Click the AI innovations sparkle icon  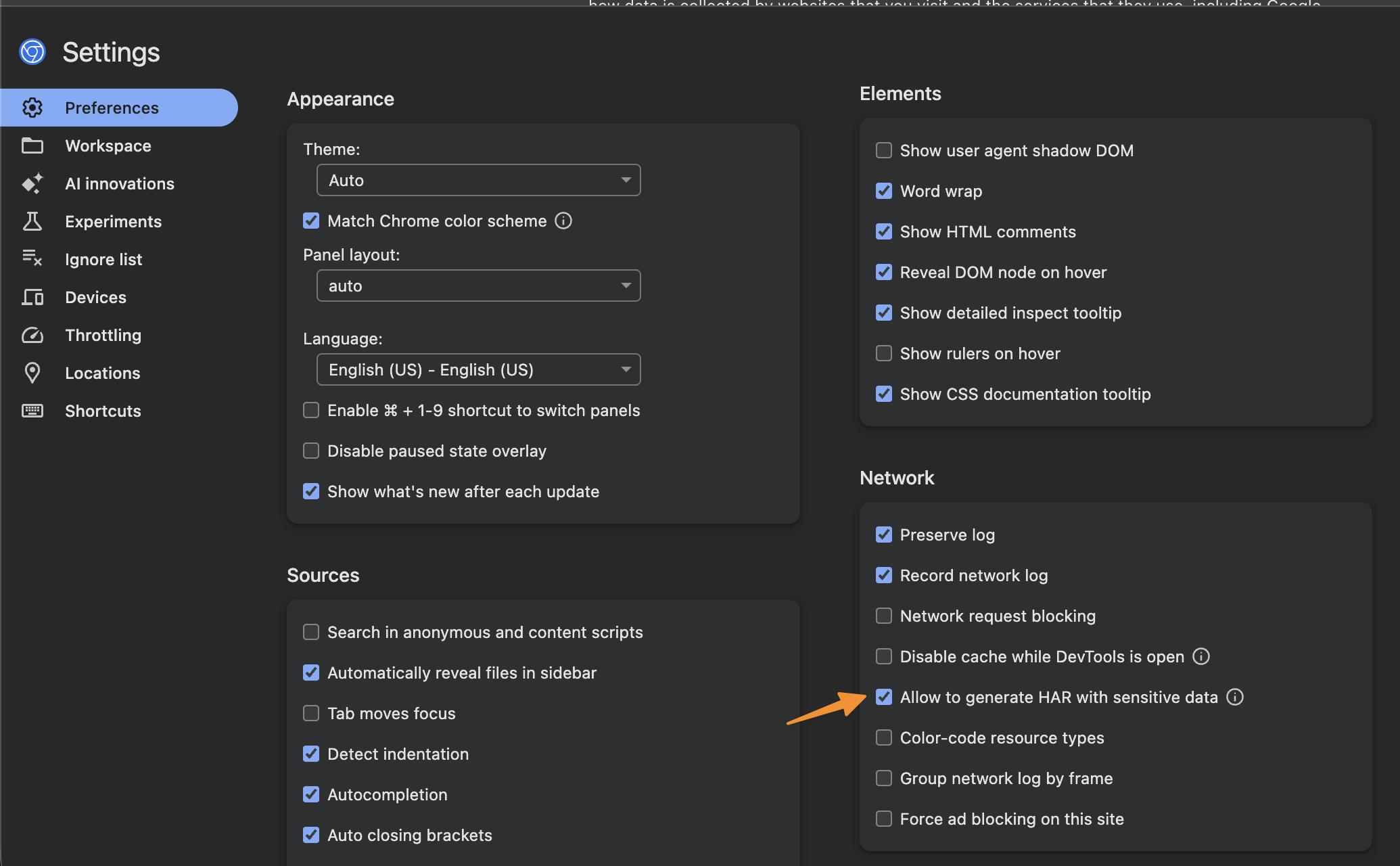tap(32, 183)
